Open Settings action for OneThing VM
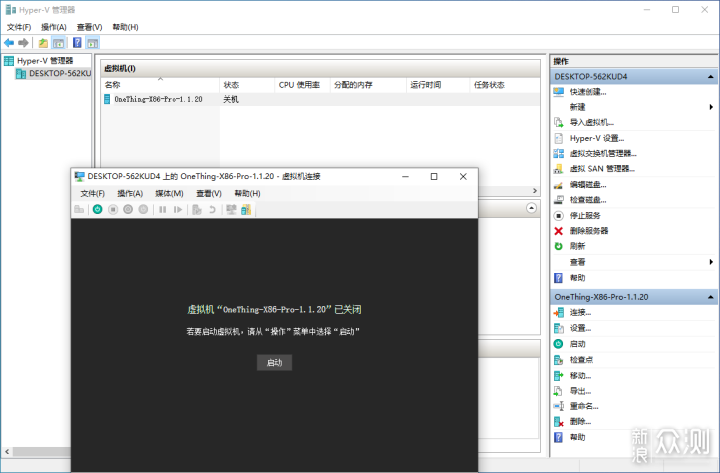 click(580, 328)
